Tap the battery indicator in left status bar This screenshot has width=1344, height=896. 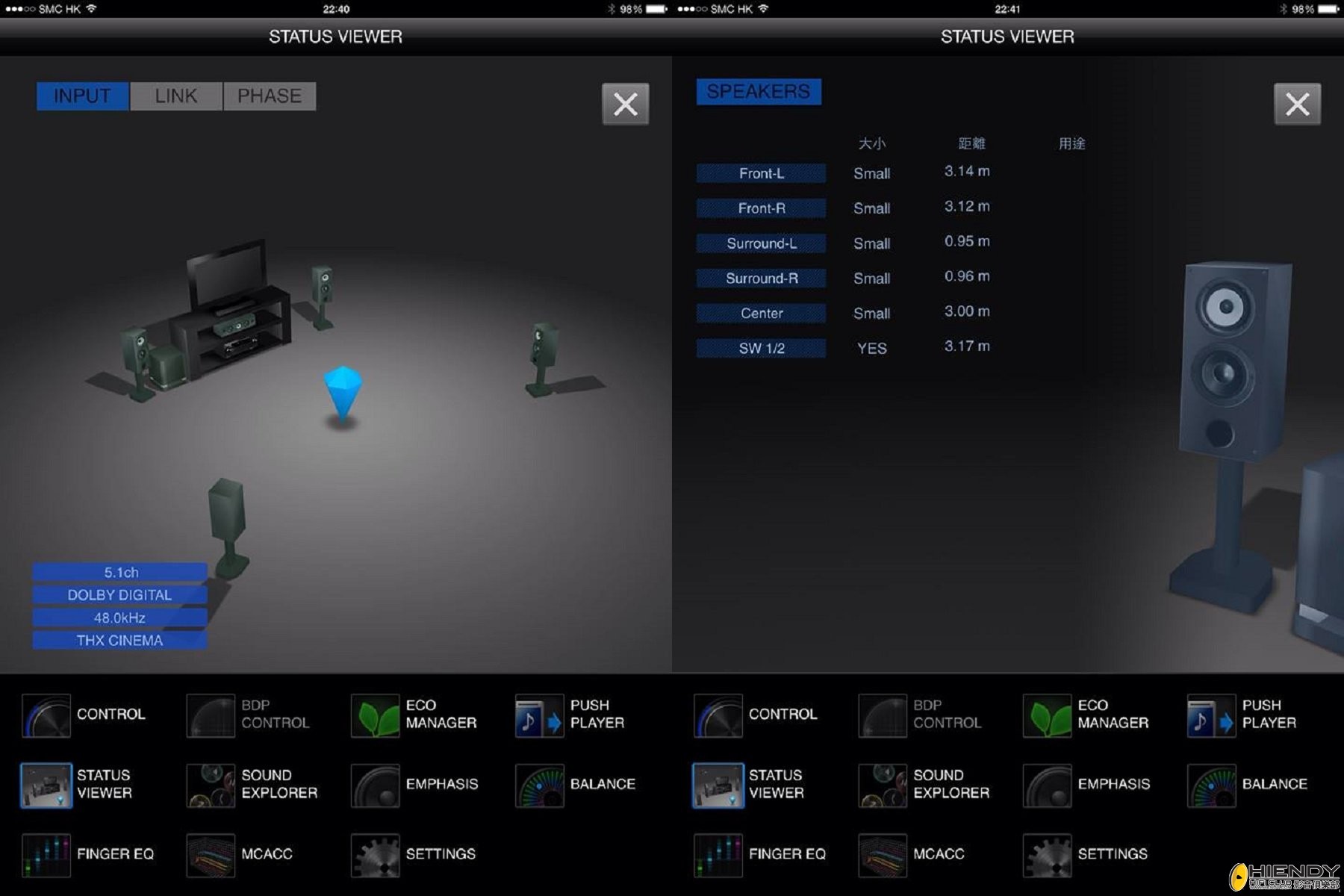click(656, 9)
